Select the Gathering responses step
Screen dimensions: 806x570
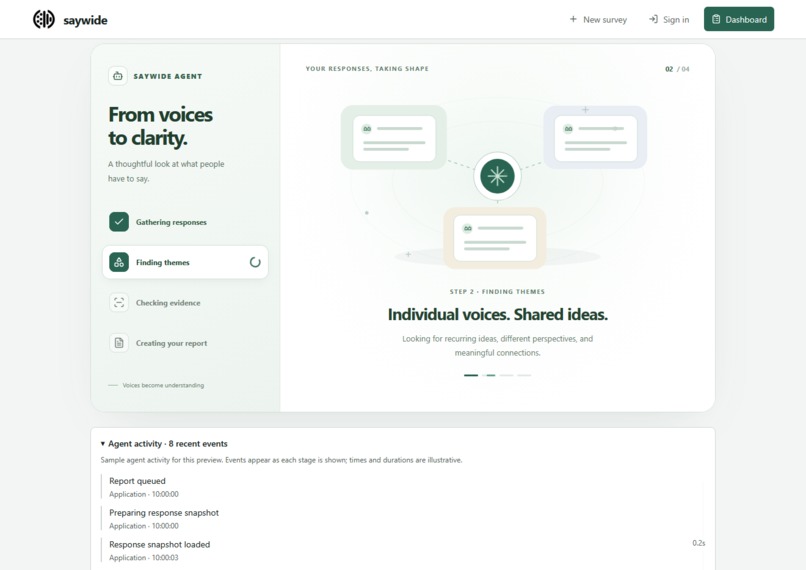coord(185,222)
